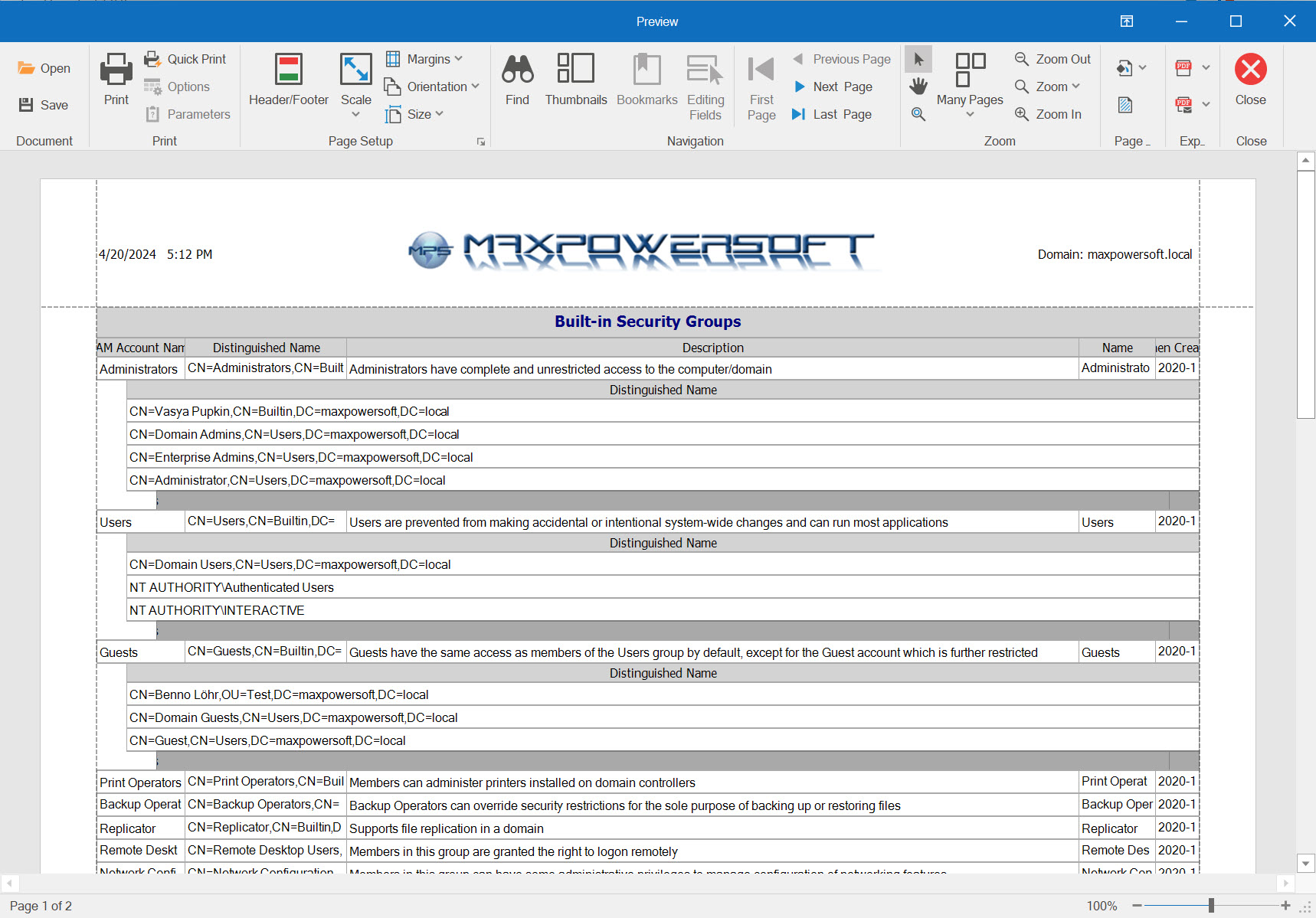This screenshot has width=1316, height=918.
Task: Click Quick Print icon
Action: click(152, 59)
